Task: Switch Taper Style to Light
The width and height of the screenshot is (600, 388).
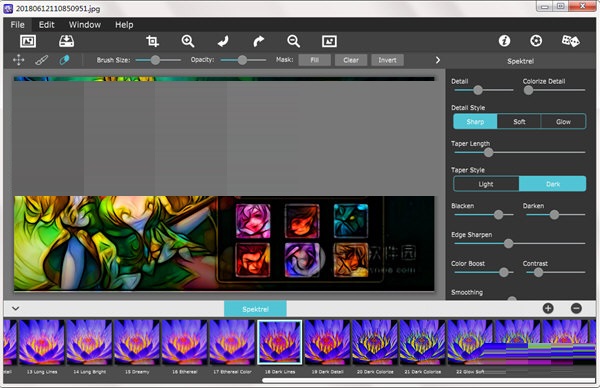Action: coord(486,184)
